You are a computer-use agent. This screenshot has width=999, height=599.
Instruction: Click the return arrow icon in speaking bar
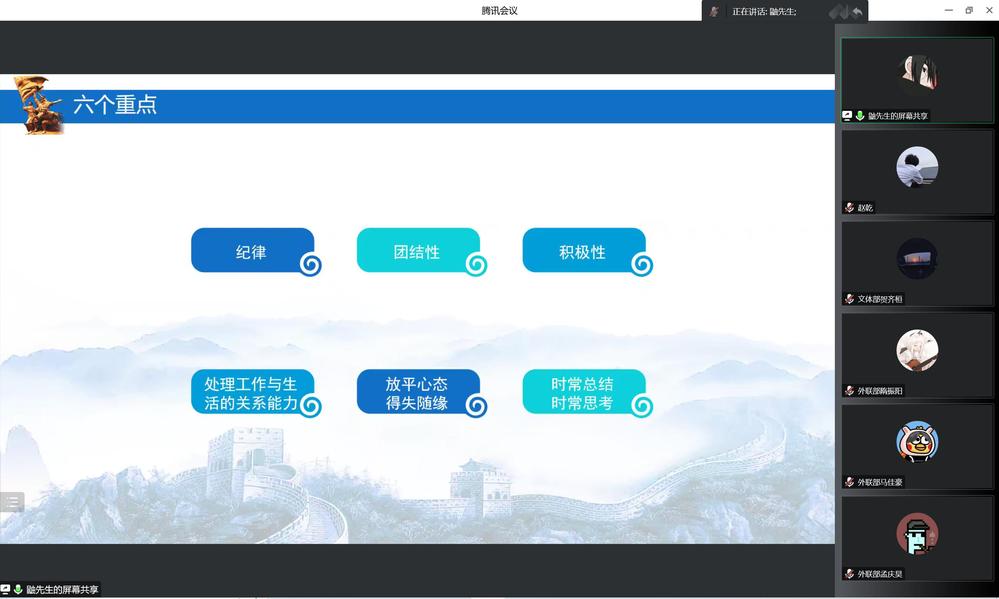tap(857, 11)
